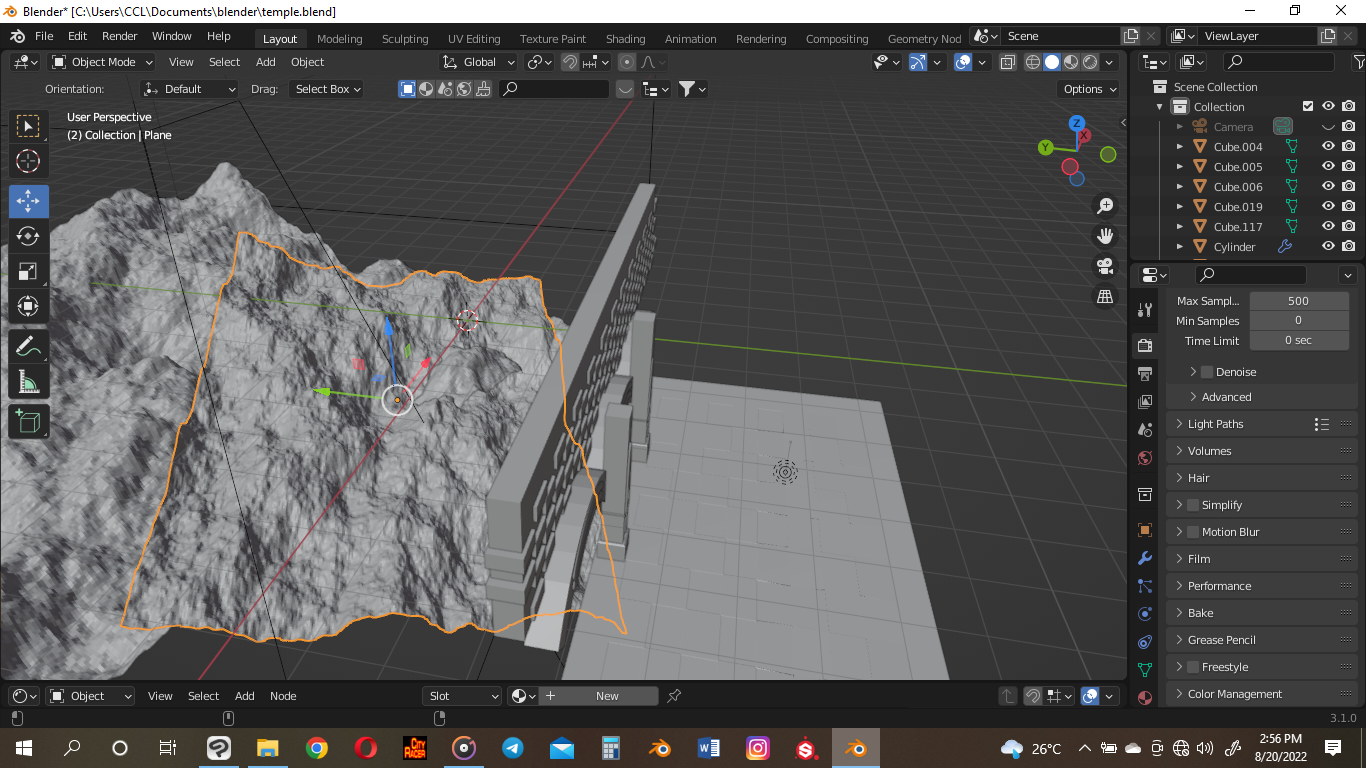1366x768 pixels.
Task: Activate the Cursor tool
Action: pyautogui.click(x=29, y=161)
